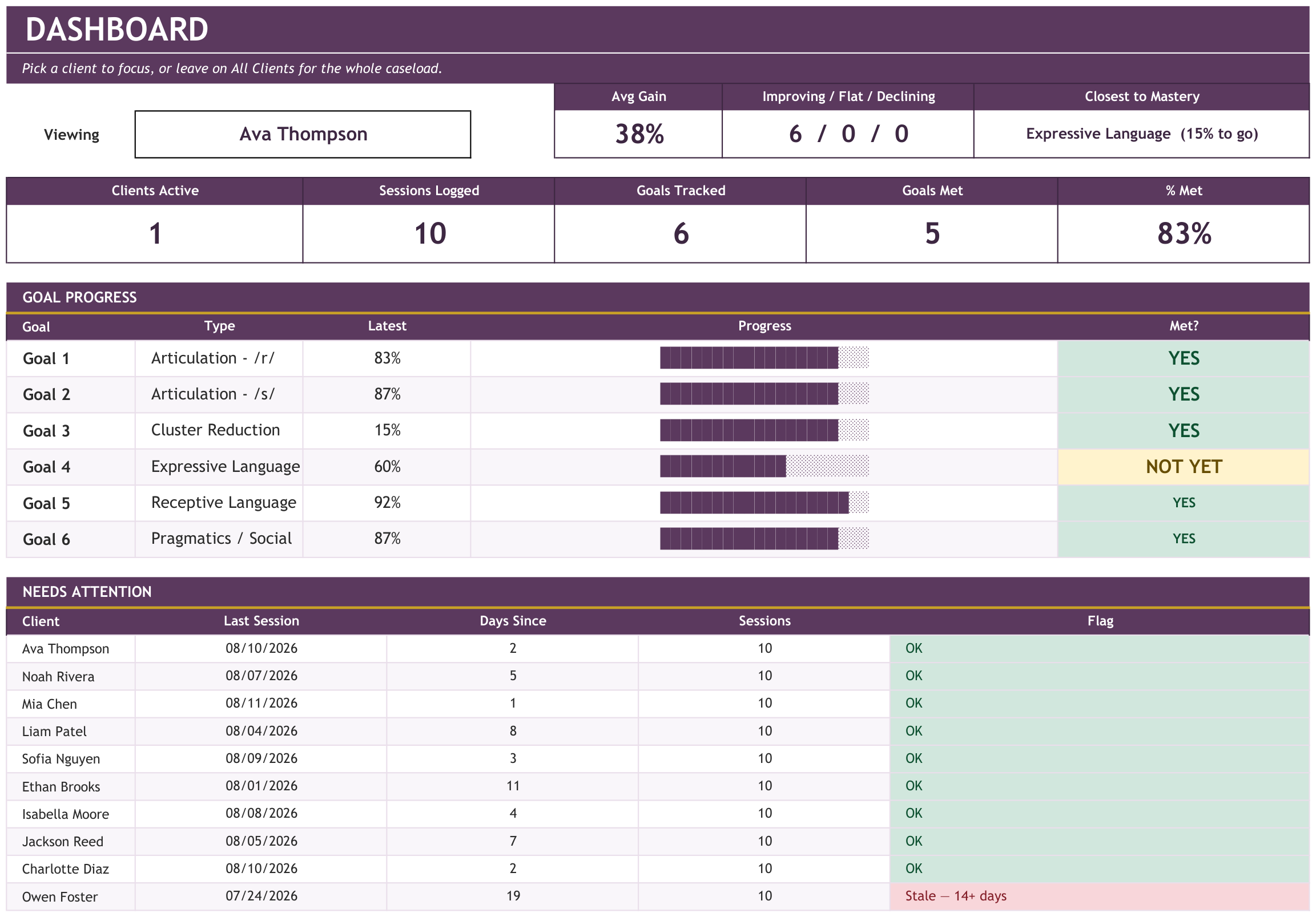Click 'Receptive Language' type cell
This screenshot has height=917, width=1316.
(219, 502)
